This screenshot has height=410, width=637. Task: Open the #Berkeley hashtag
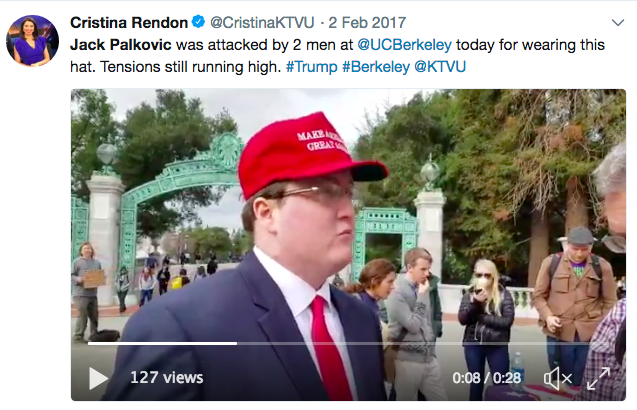(x=376, y=67)
